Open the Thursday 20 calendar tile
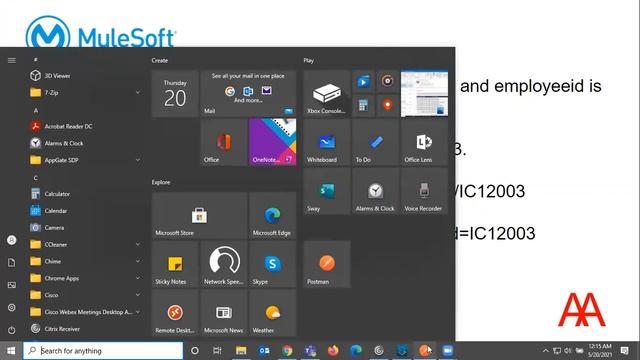The width and height of the screenshot is (640, 360). click(175, 93)
